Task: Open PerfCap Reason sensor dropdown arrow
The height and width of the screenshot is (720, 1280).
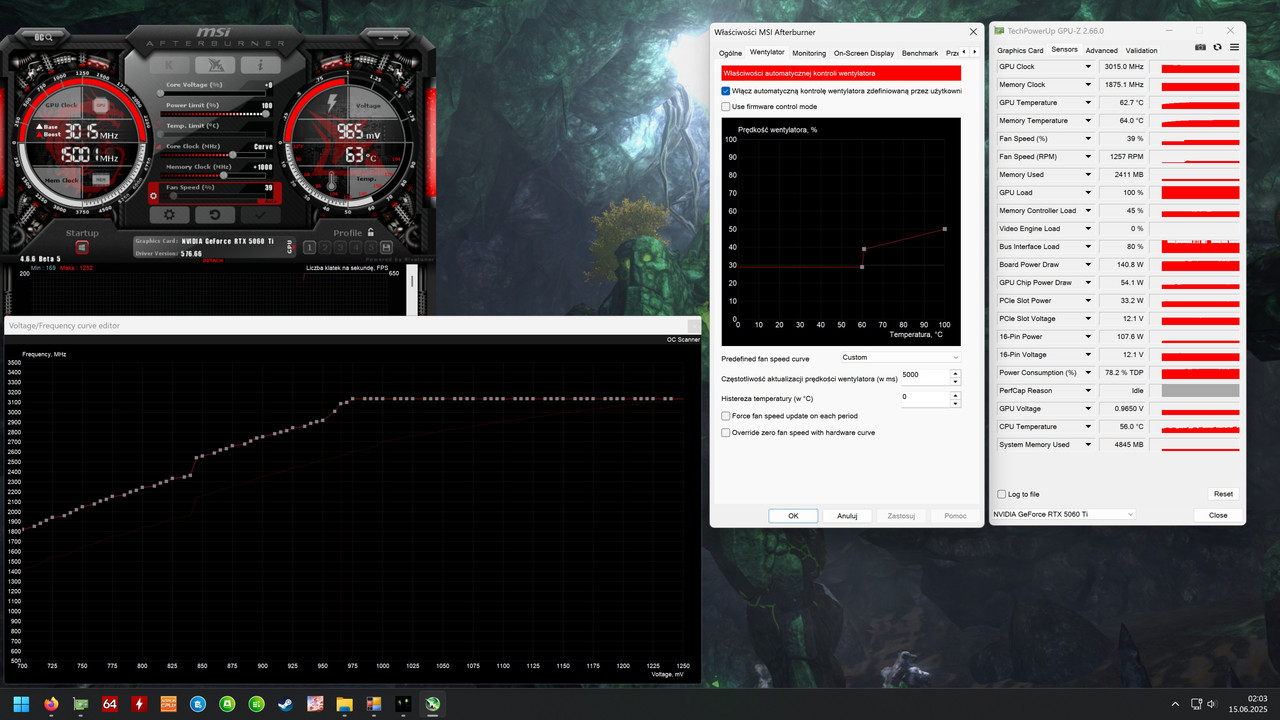Action: click(x=1088, y=391)
